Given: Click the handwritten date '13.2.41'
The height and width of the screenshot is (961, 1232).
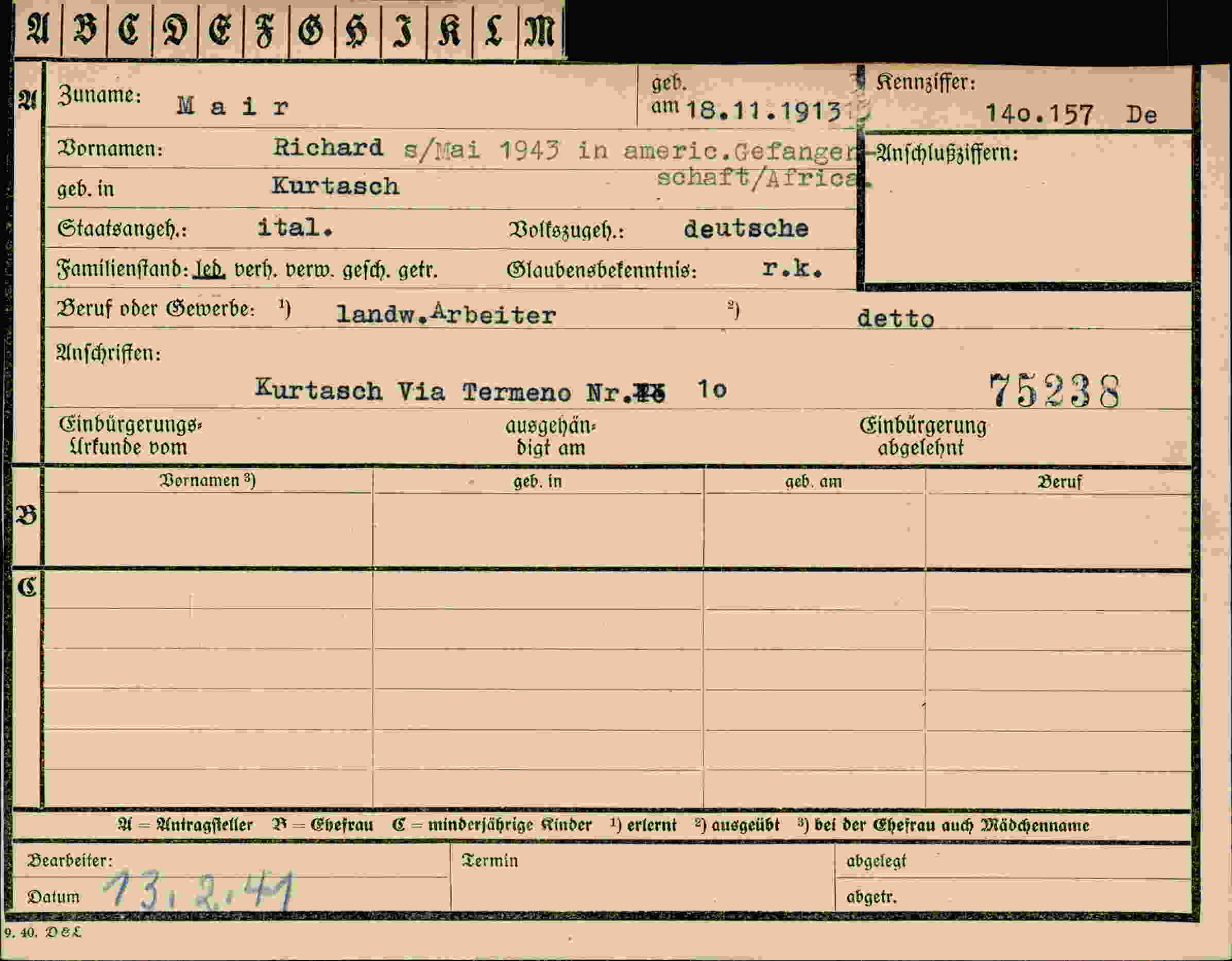Looking at the screenshot, I should point(200,890).
